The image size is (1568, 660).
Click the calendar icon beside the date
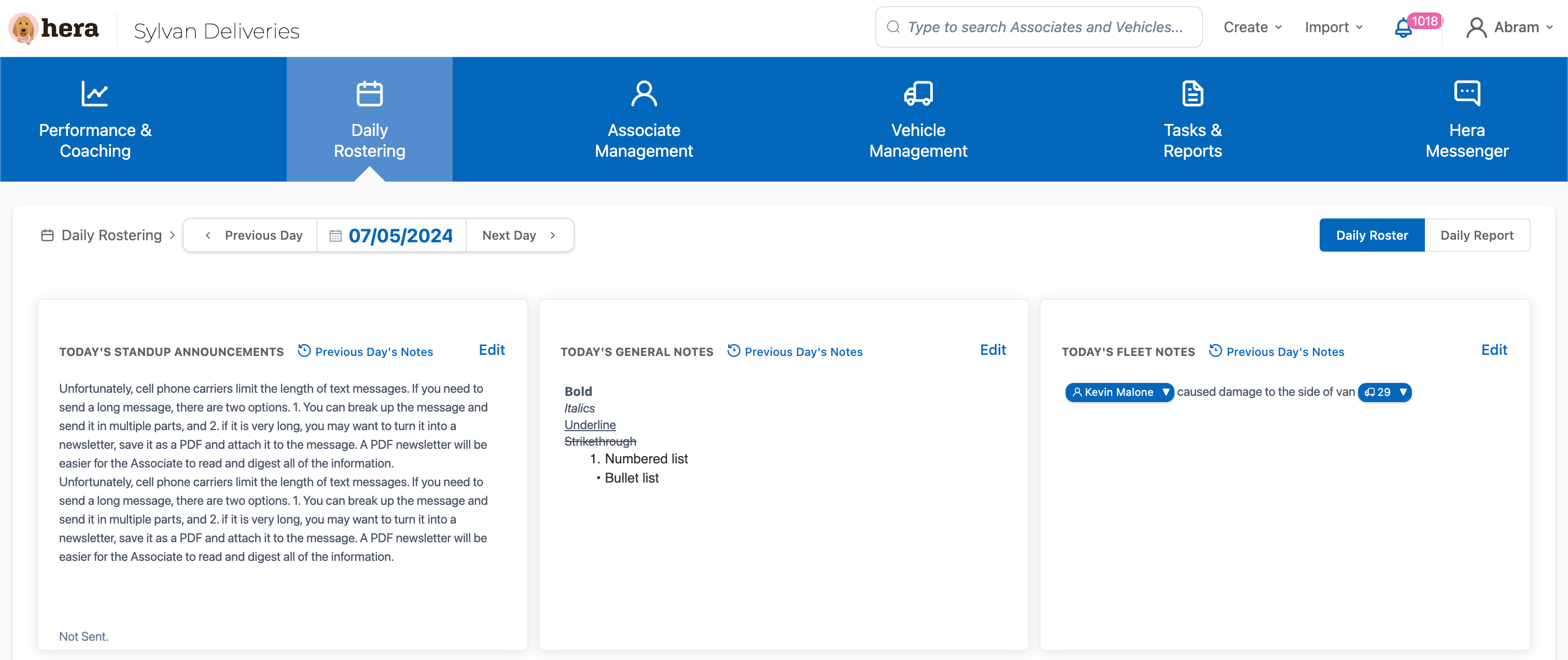335,236
